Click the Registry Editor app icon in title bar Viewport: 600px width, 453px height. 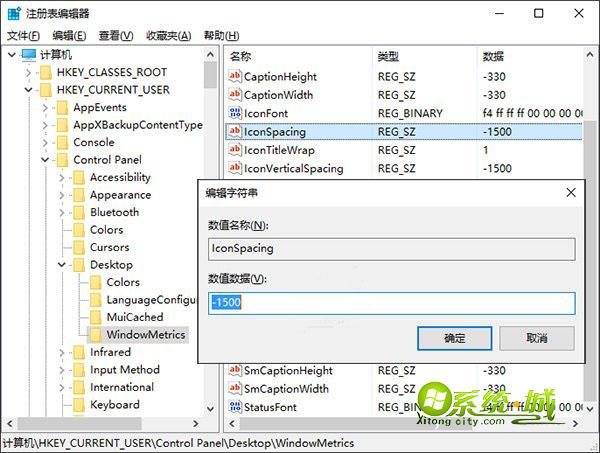[14, 13]
